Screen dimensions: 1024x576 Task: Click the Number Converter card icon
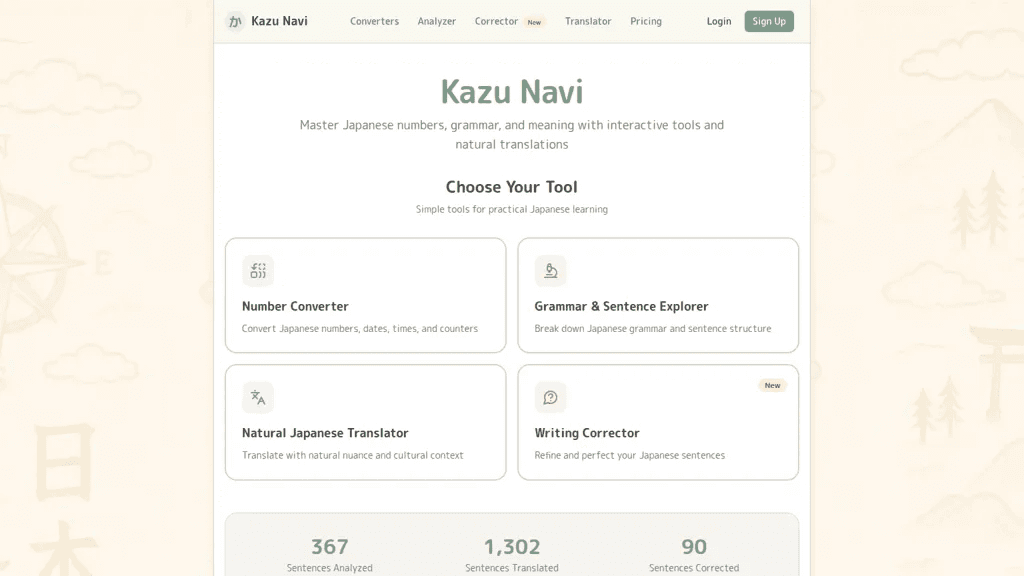[x=258, y=270]
